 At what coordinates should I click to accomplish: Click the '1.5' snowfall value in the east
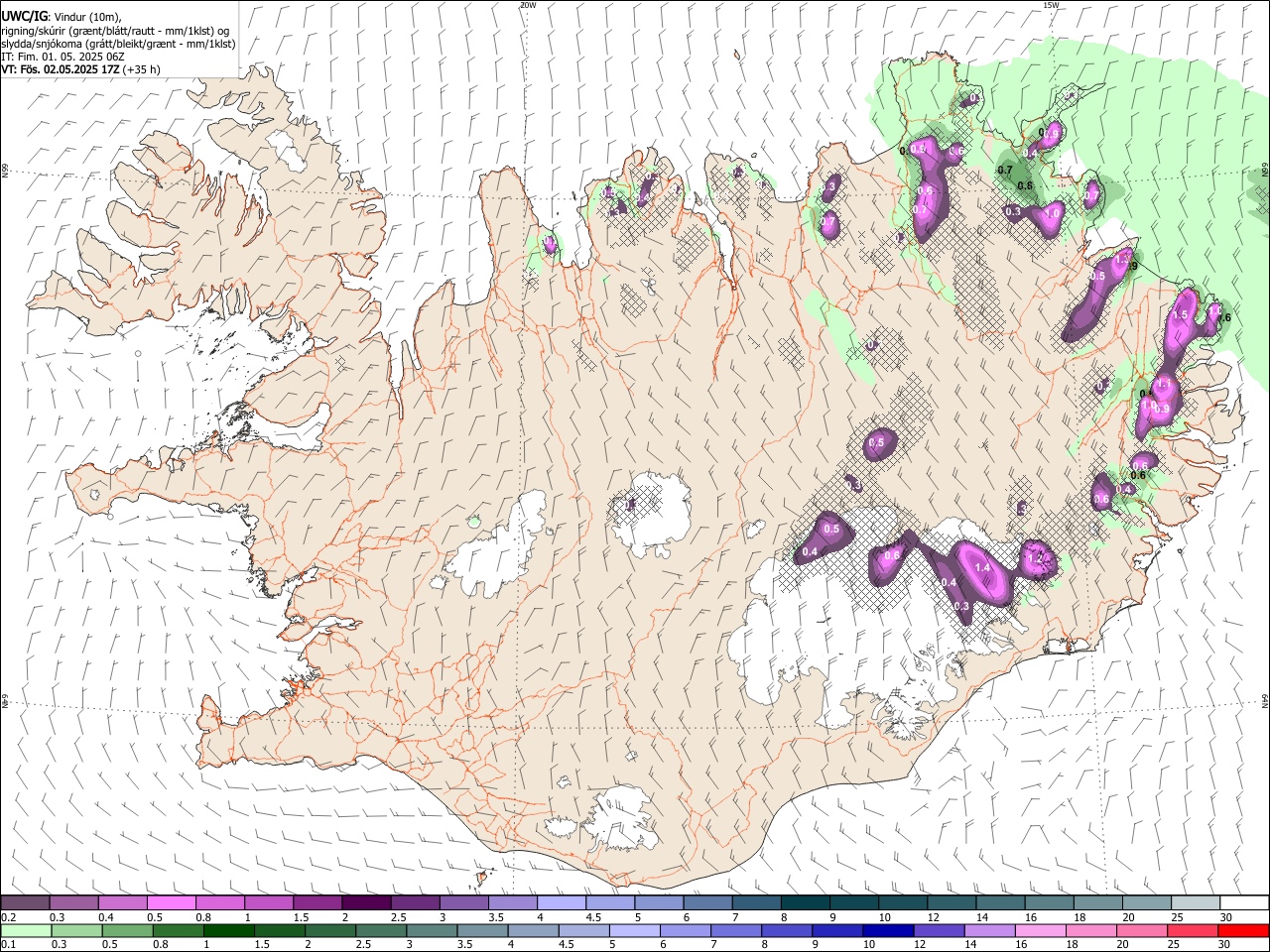coord(1181,314)
